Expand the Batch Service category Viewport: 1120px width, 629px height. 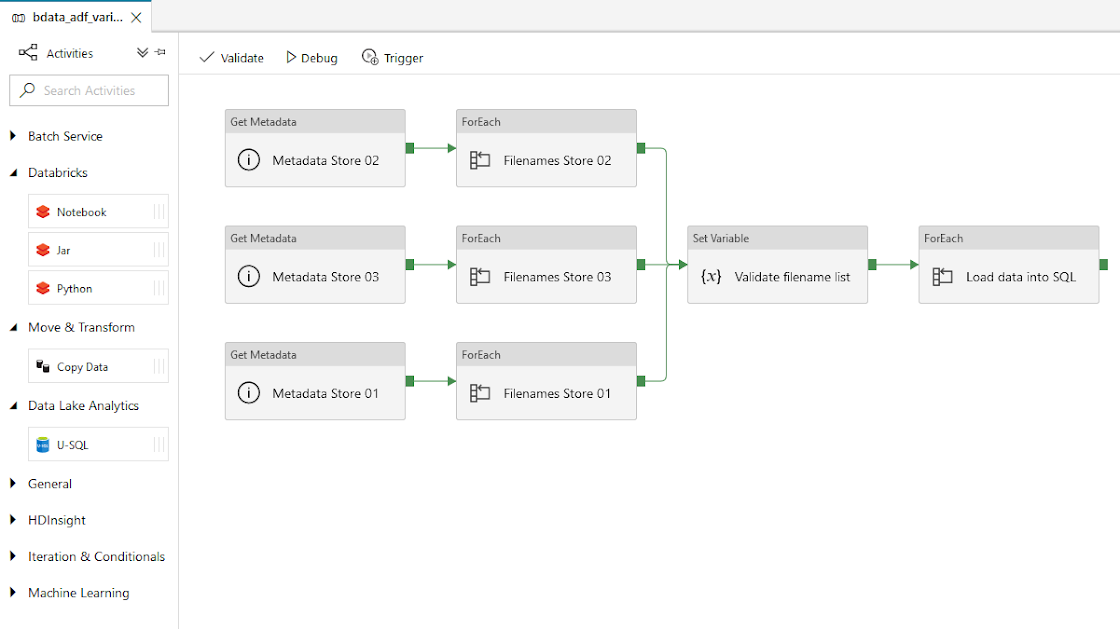[x=13, y=136]
